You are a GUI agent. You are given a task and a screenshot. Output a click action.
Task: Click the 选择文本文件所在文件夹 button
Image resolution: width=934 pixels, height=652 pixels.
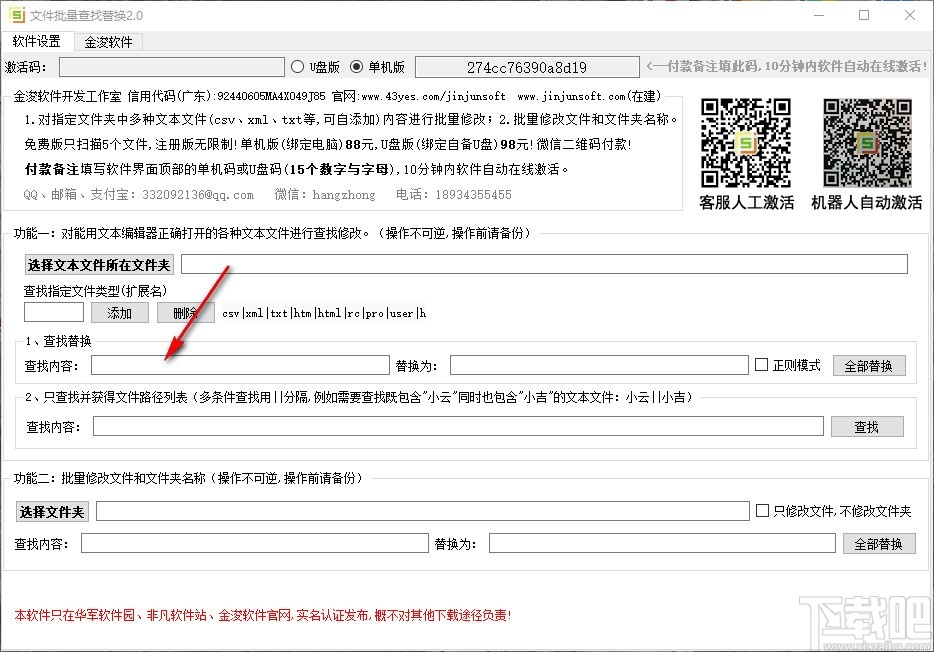click(x=99, y=264)
